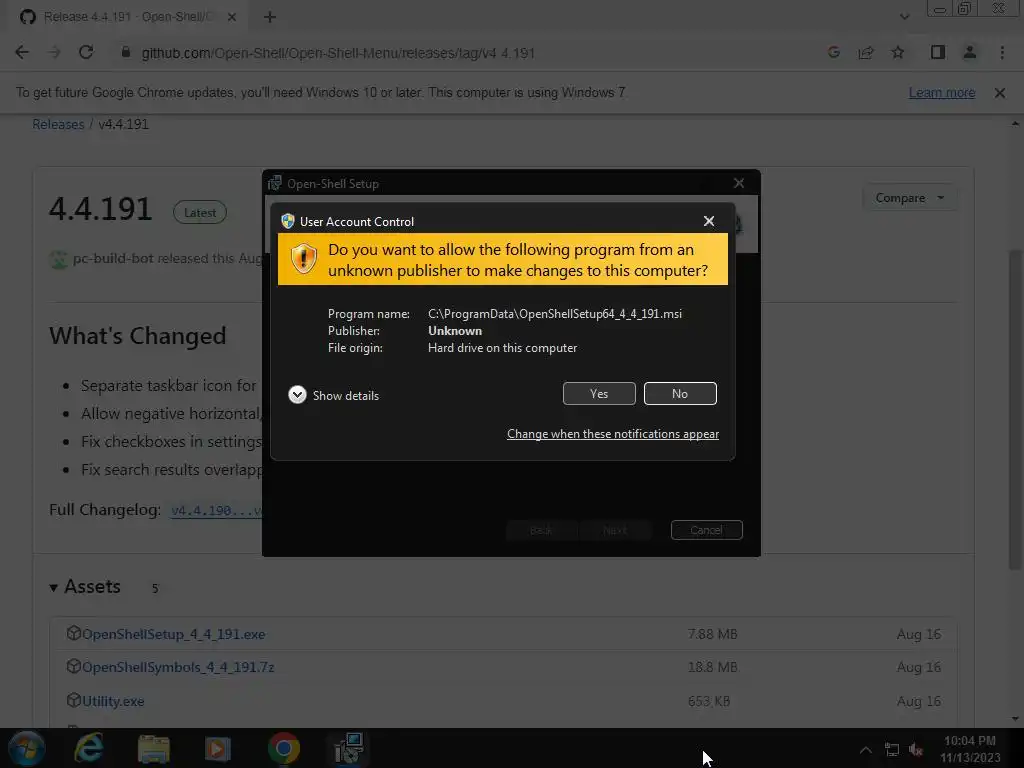Open the Compare dropdown
The height and width of the screenshot is (768, 1024).
coord(910,198)
